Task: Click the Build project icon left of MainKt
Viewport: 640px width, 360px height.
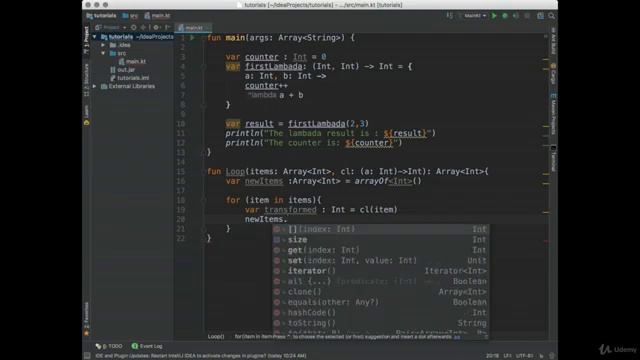Action: (449, 16)
